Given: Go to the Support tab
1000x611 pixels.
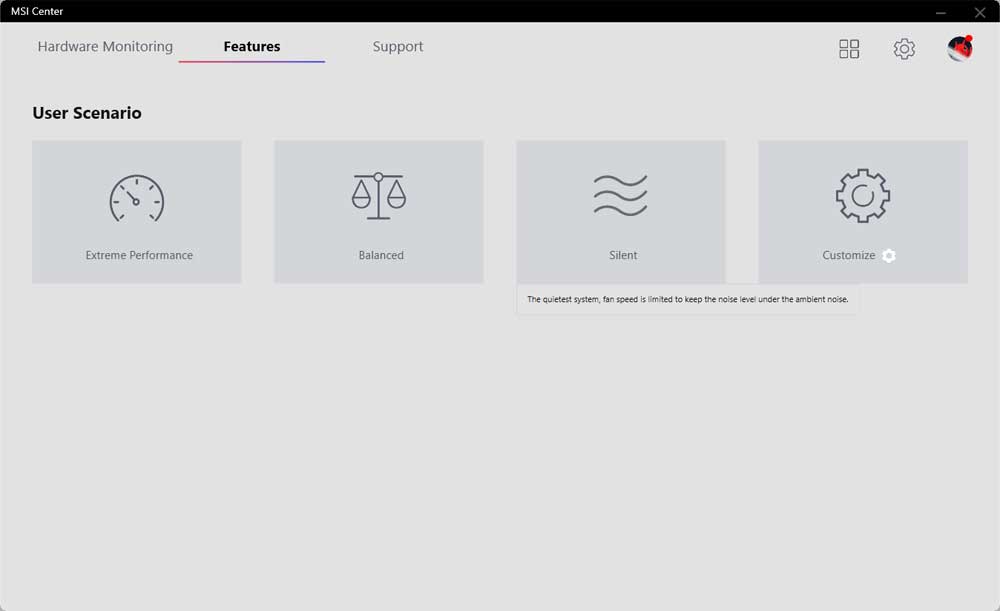Looking at the screenshot, I should (x=398, y=47).
